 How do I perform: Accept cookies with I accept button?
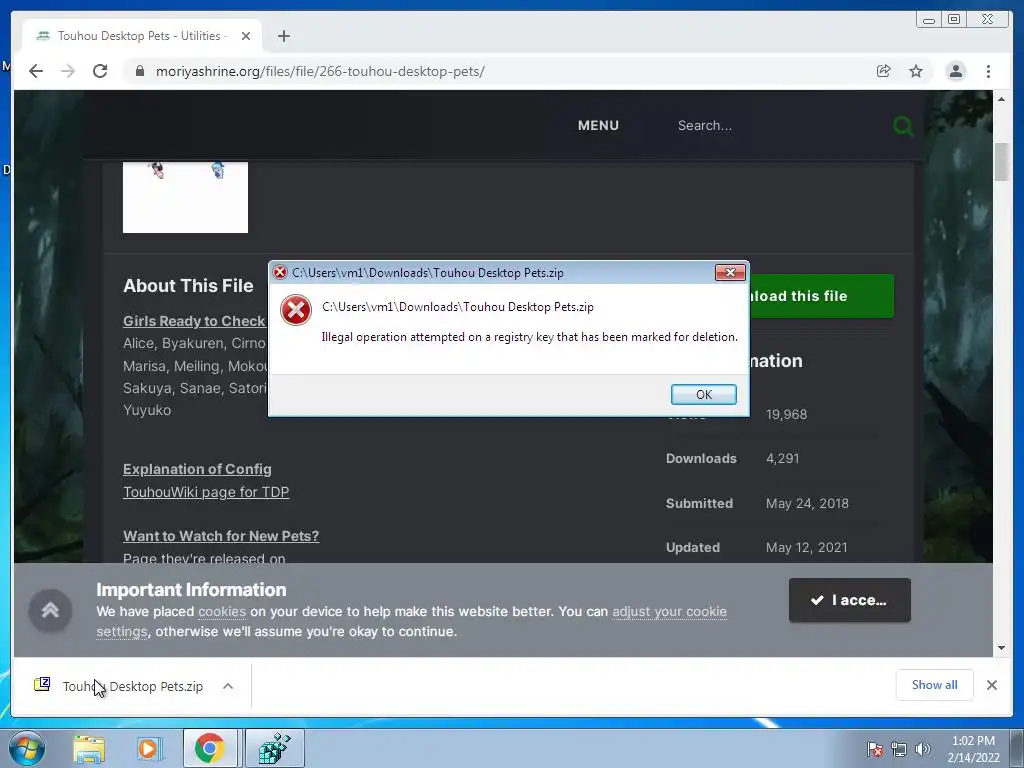click(x=850, y=600)
